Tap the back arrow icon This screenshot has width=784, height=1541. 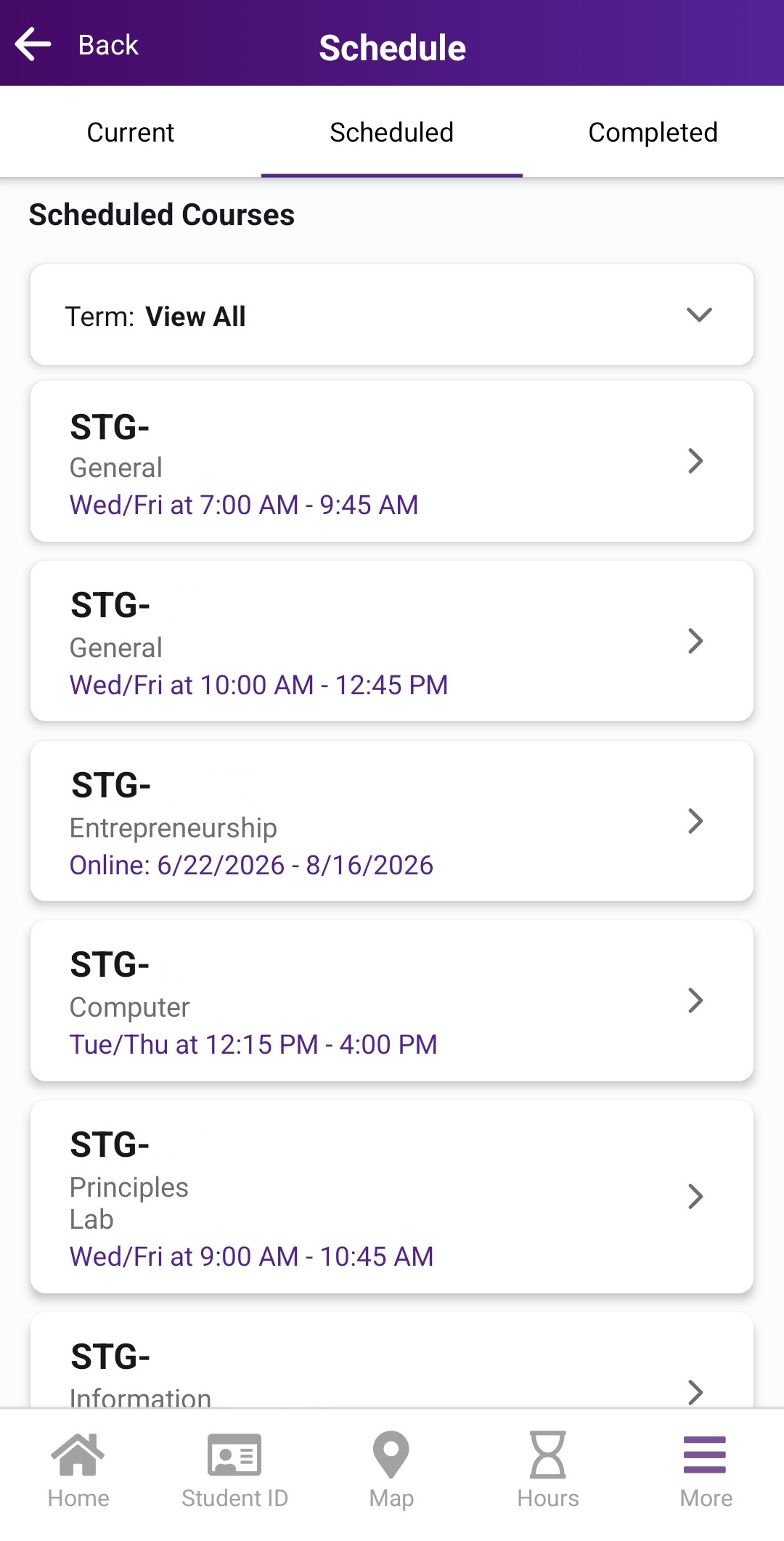(33, 44)
